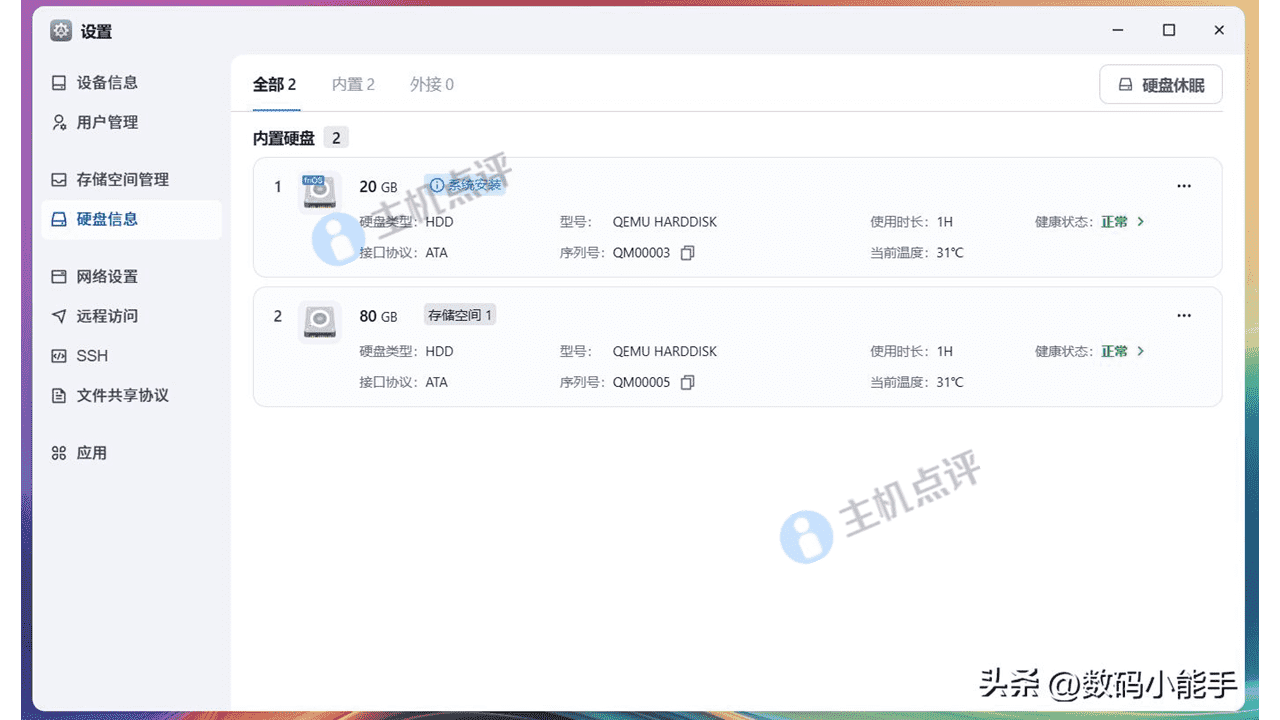Open 远程访问 settings
The image size is (1280, 720).
point(95,315)
